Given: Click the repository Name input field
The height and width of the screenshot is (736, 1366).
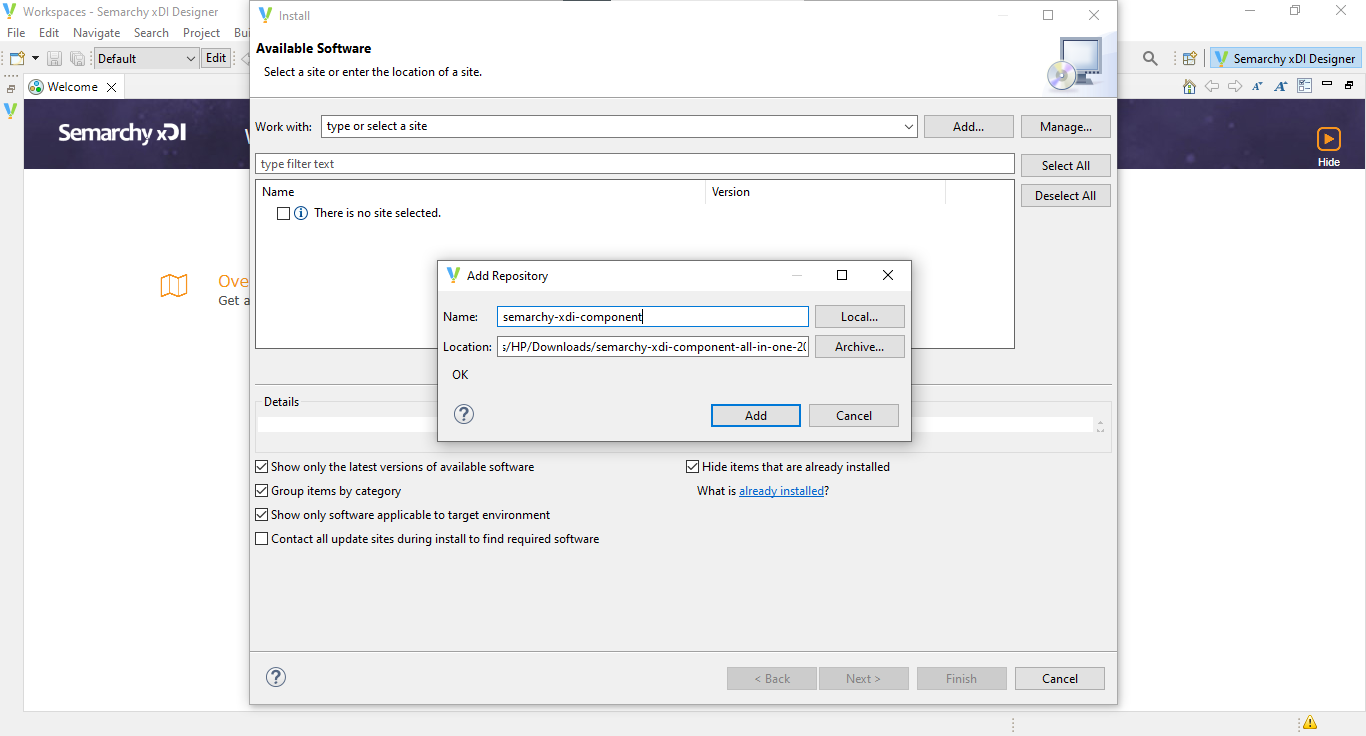Looking at the screenshot, I should click(x=652, y=316).
